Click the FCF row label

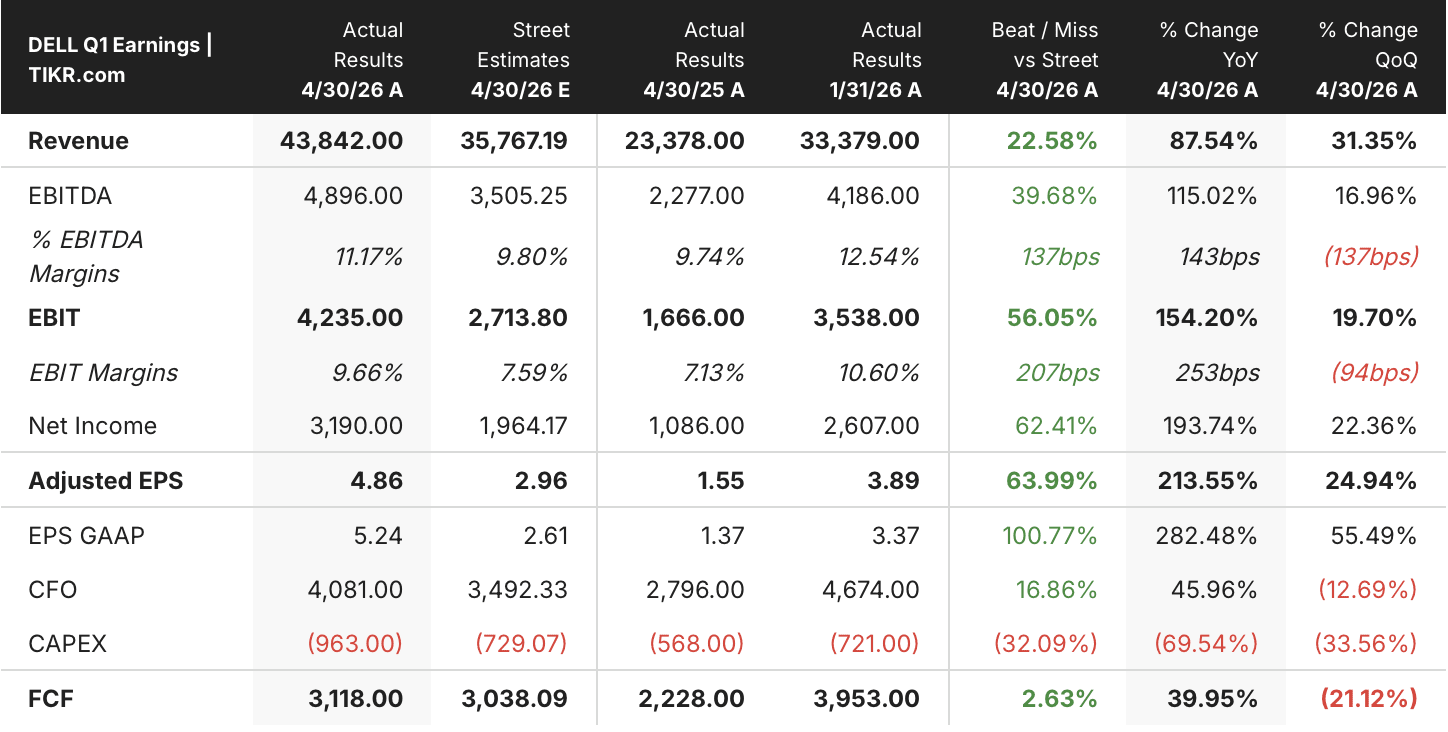pos(50,698)
